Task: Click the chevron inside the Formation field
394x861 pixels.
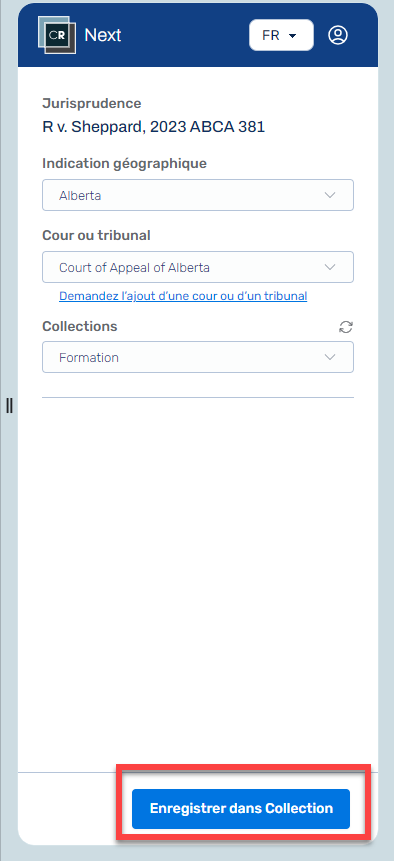Action: coord(330,357)
